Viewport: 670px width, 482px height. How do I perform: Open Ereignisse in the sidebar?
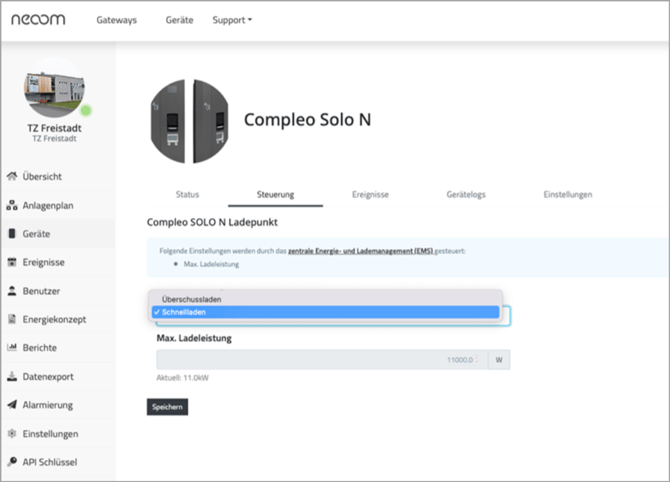coord(44,262)
